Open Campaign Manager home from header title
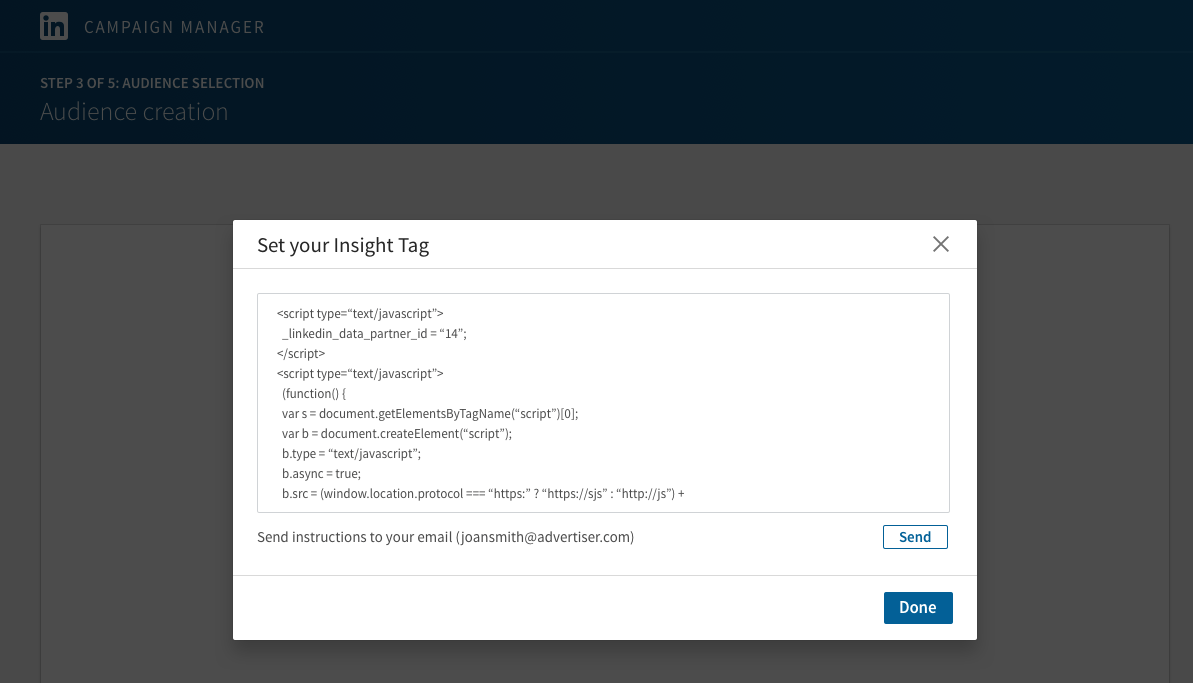This screenshot has height=683, width=1193. [174, 27]
